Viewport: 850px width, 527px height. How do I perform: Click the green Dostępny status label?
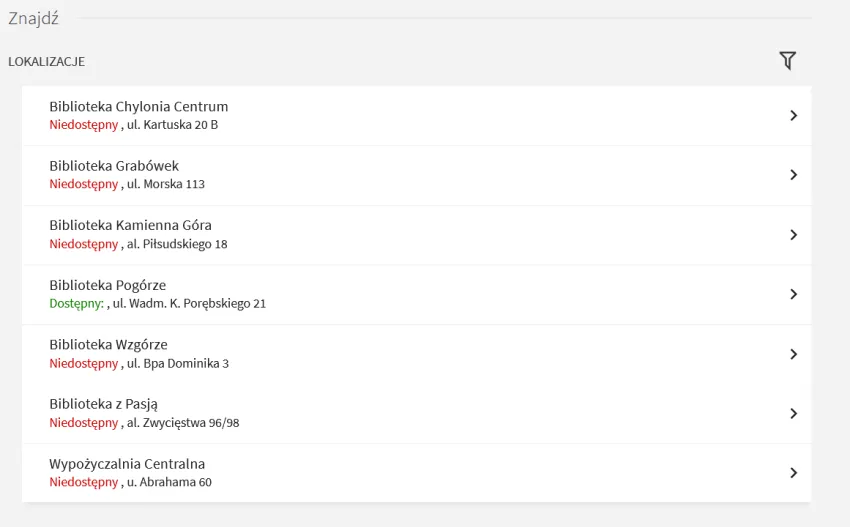[x=77, y=303]
